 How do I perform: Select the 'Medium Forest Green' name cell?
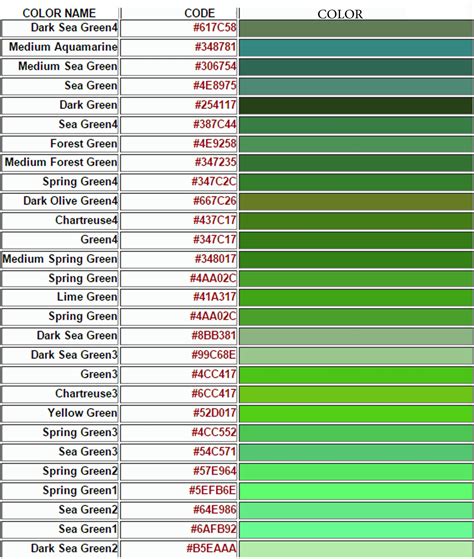(x=60, y=163)
